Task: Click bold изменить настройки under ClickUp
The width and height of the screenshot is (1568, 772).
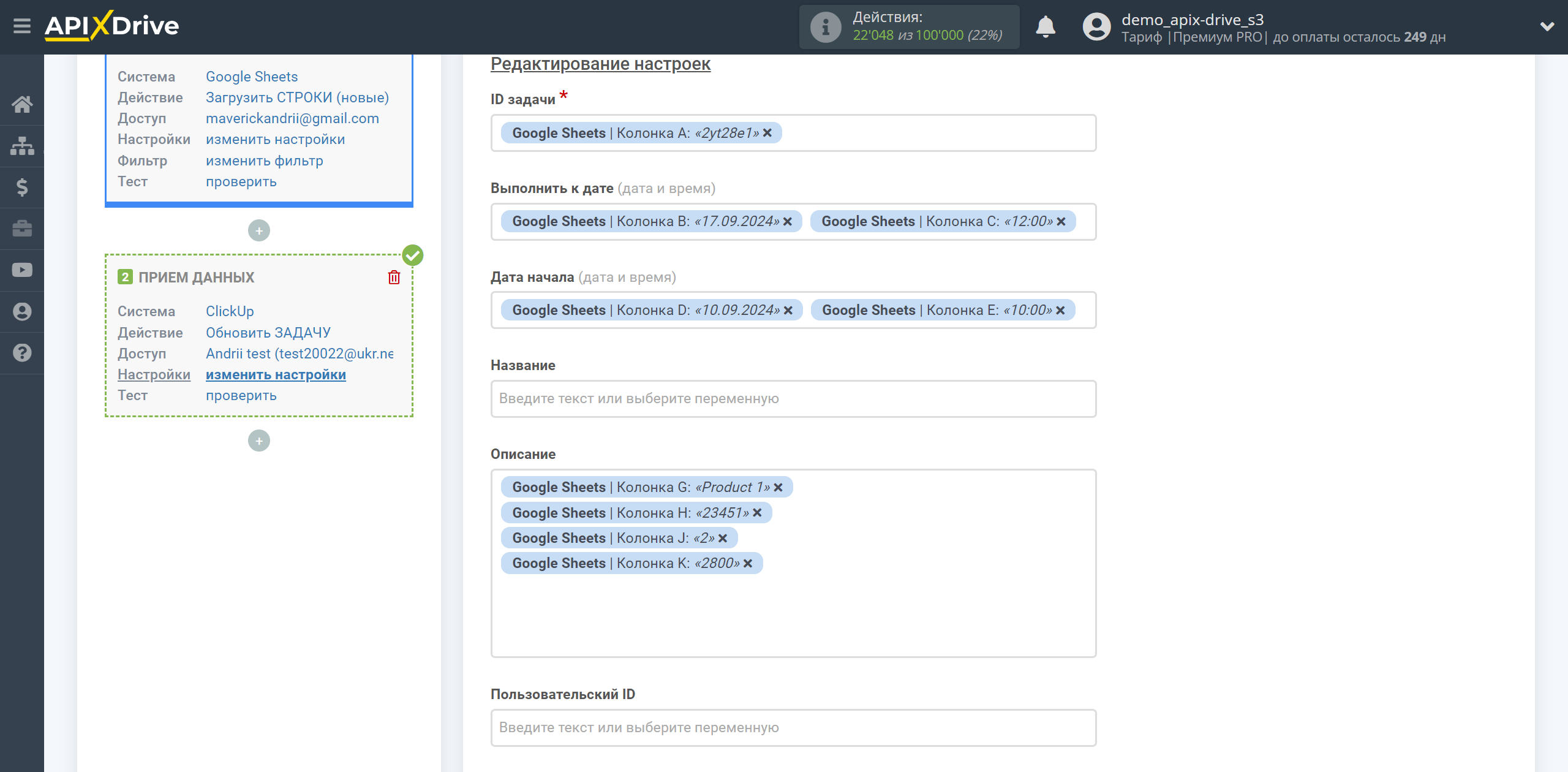Action: [276, 374]
